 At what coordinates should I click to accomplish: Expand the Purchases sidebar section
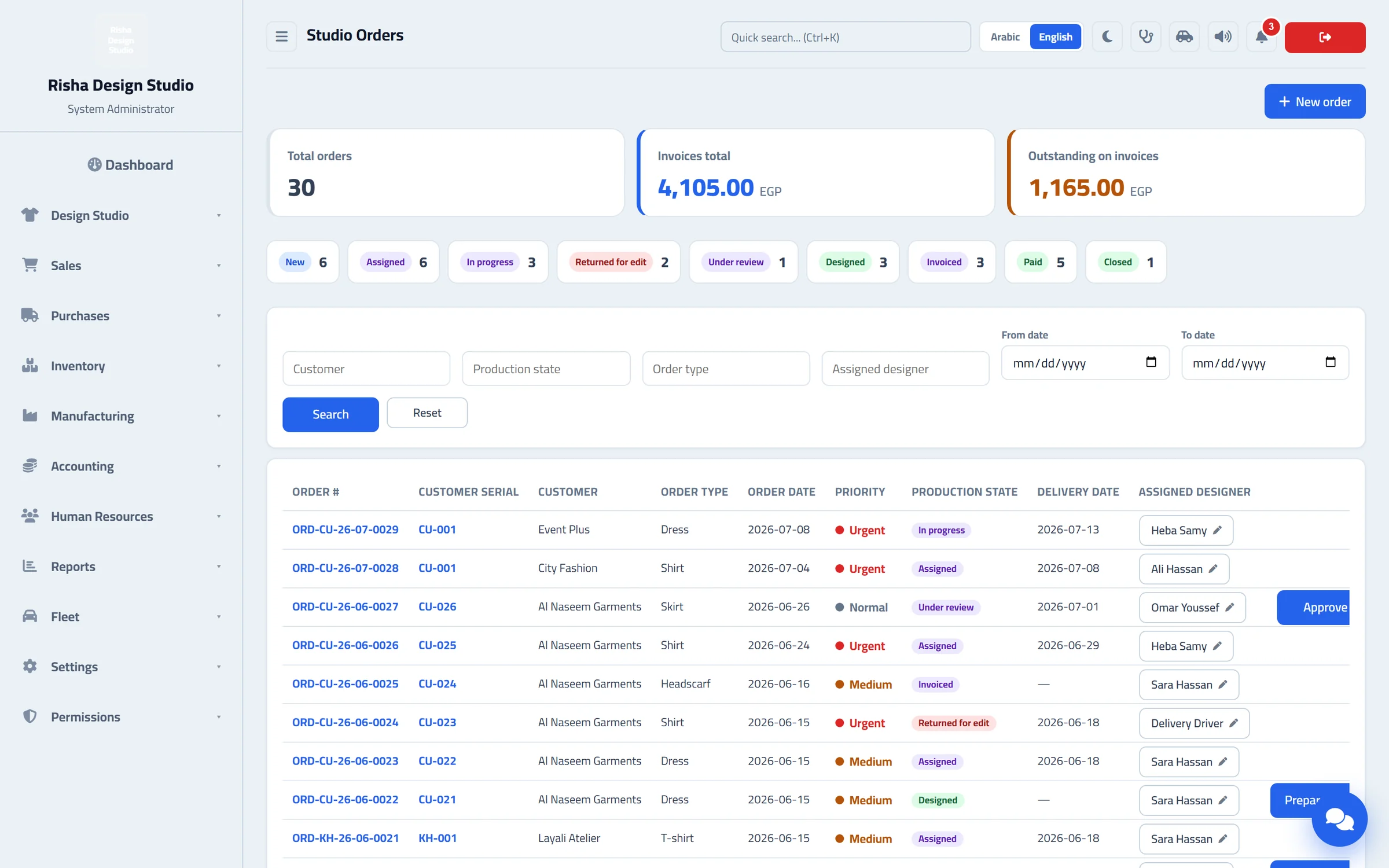point(121,316)
